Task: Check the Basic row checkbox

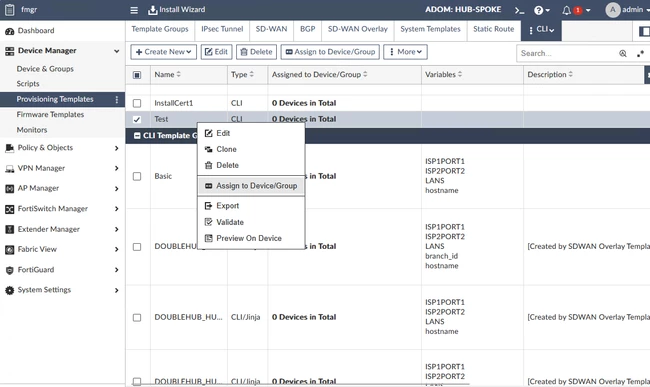Action: click(x=137, y=177)
